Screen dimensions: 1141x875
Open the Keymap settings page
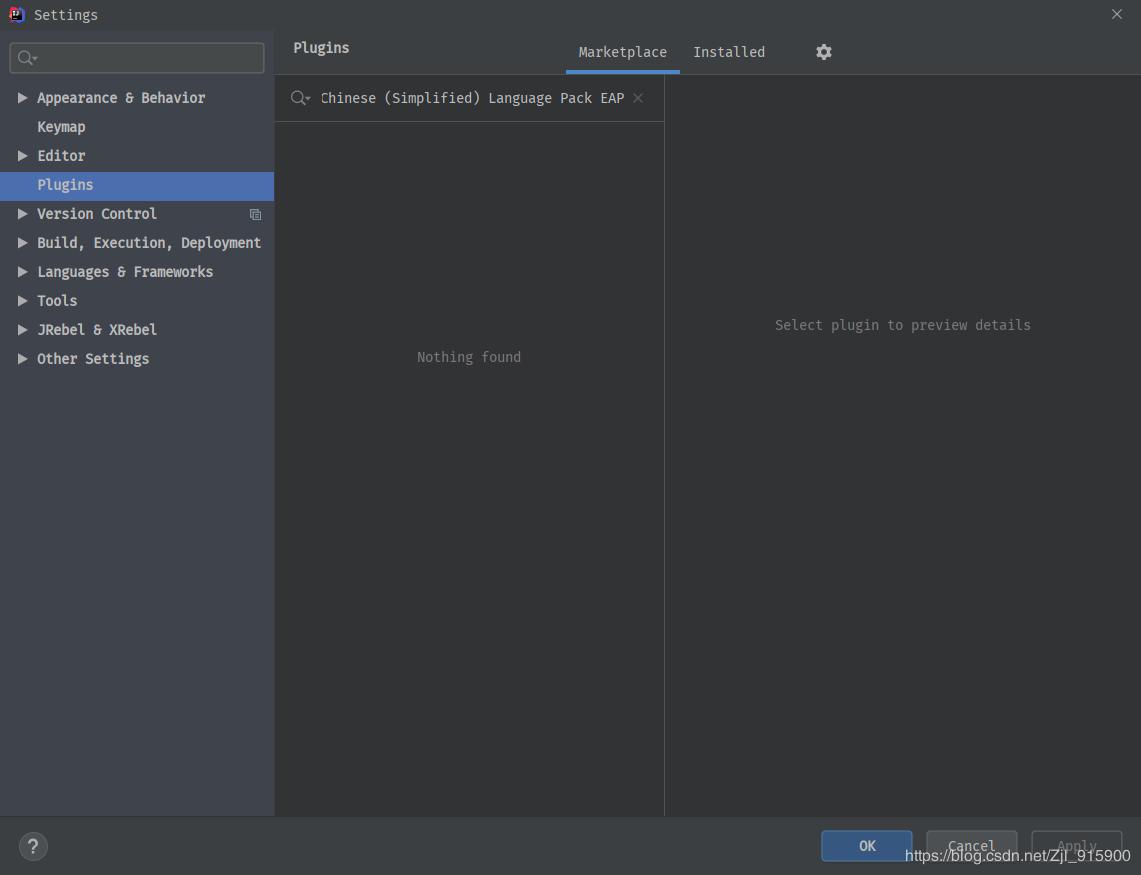coord(61,127)
